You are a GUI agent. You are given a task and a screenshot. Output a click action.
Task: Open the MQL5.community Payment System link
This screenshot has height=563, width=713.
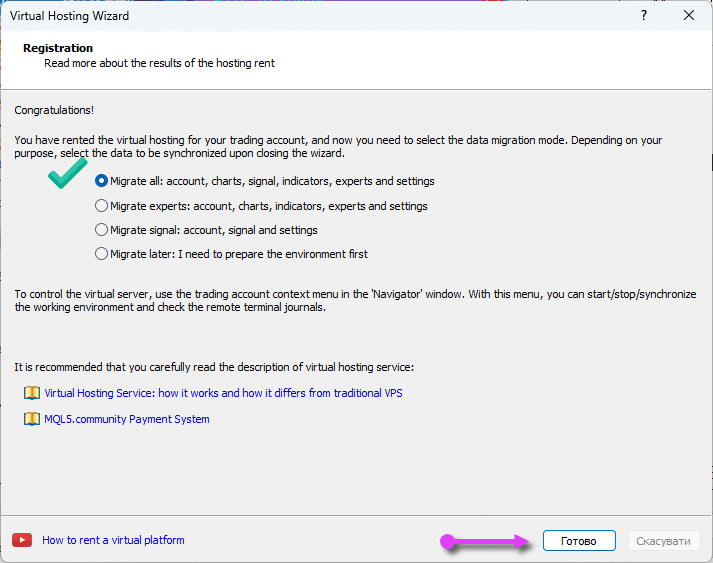pyautogui.click(x=127, y=419)
